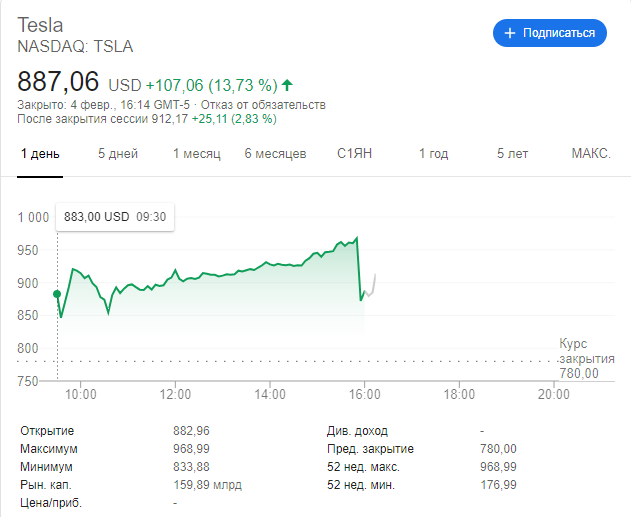Click the 883,00 USD chart tooltip
Viewport: 631px width, 517px height.
click(x=114, y=216)
